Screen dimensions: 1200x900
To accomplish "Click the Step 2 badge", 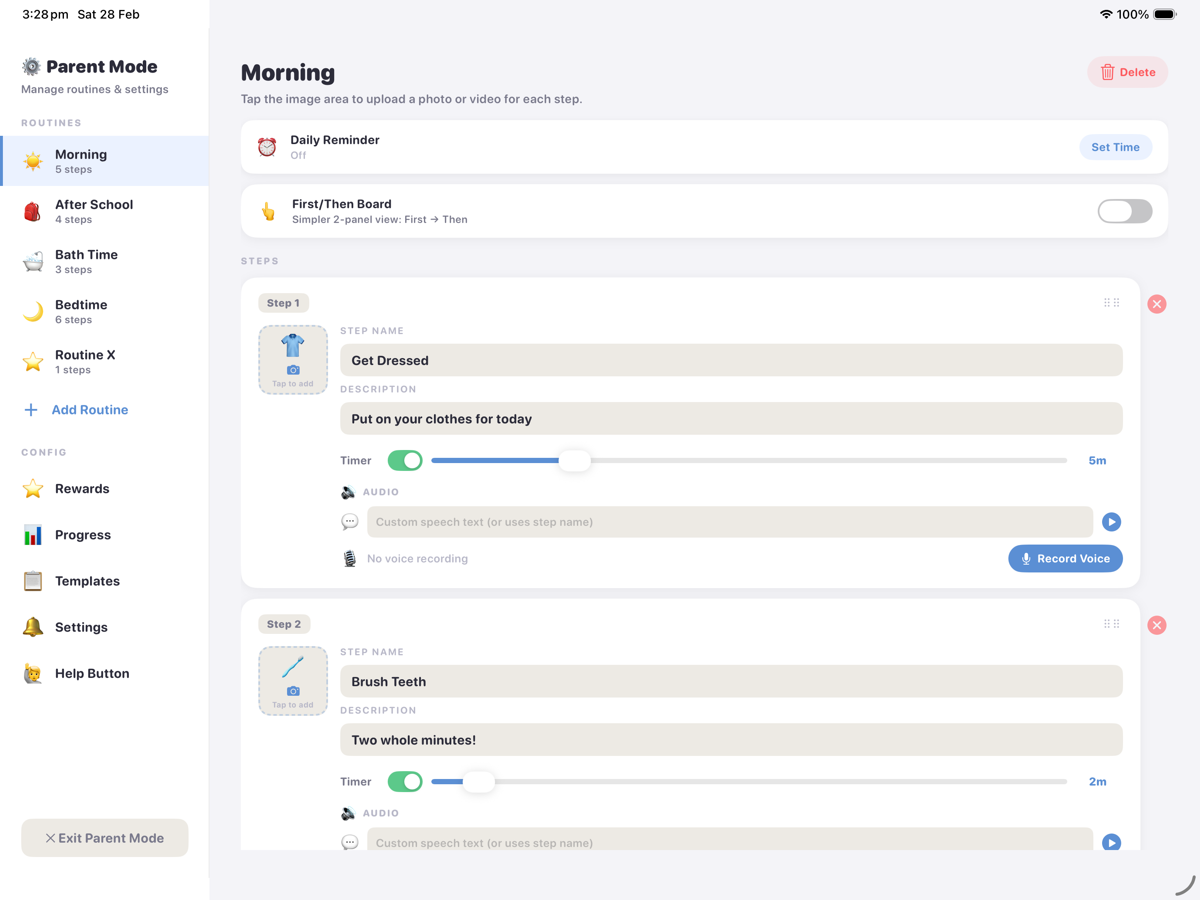I will [284, 624].
